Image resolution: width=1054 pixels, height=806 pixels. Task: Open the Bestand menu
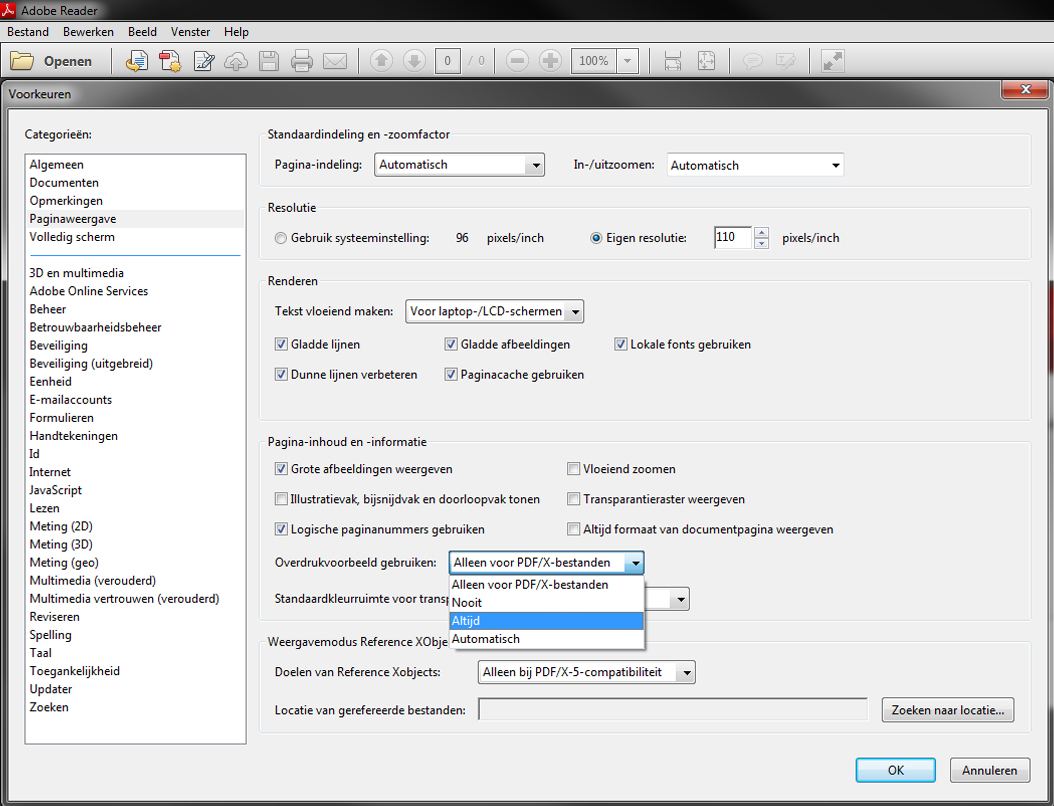(x=28, y=32)
